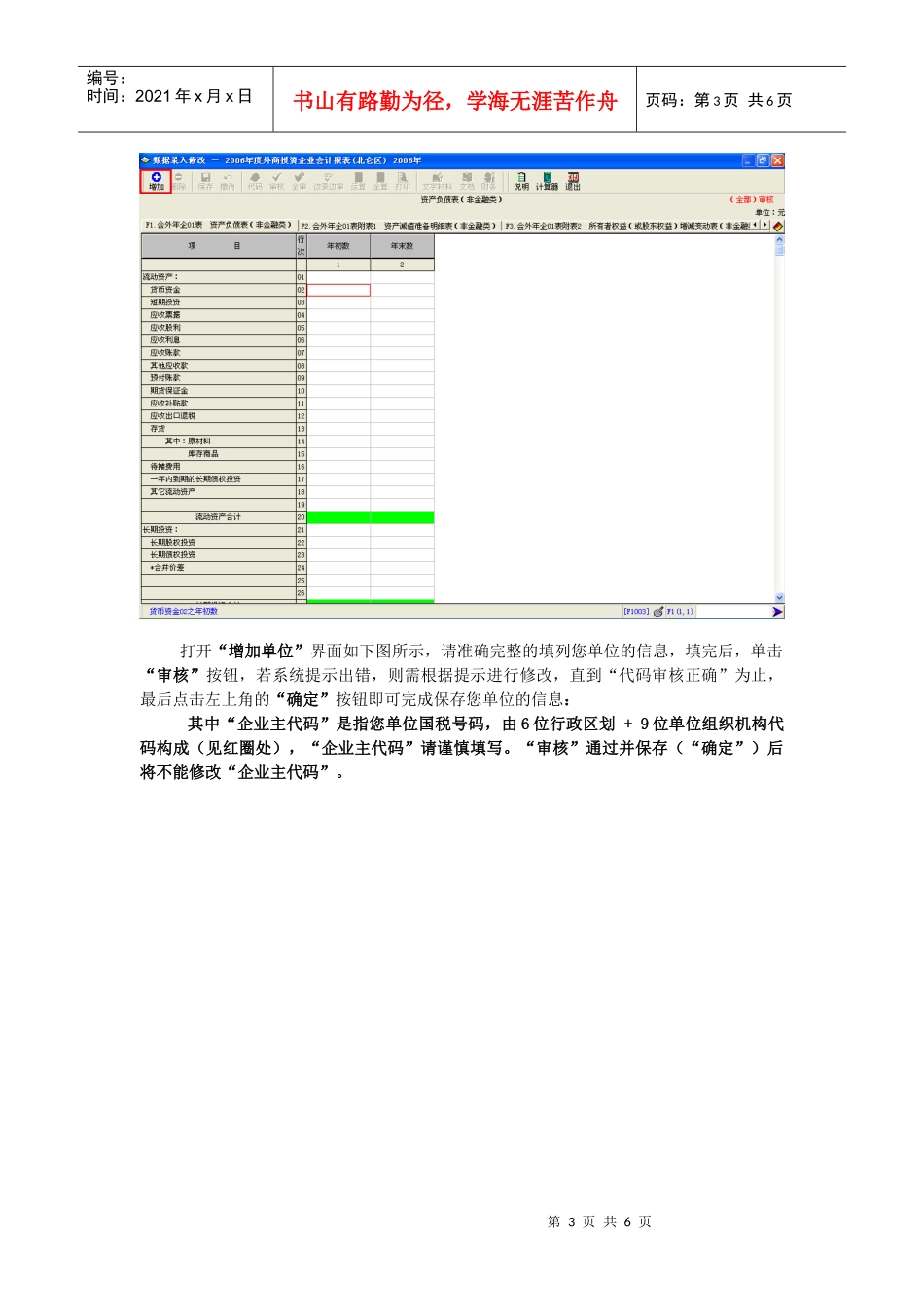Switch to tab F2 资产减值准备明细表
Screen dimensions: 924x1307
pyautogui.click(x=398, y=225)
